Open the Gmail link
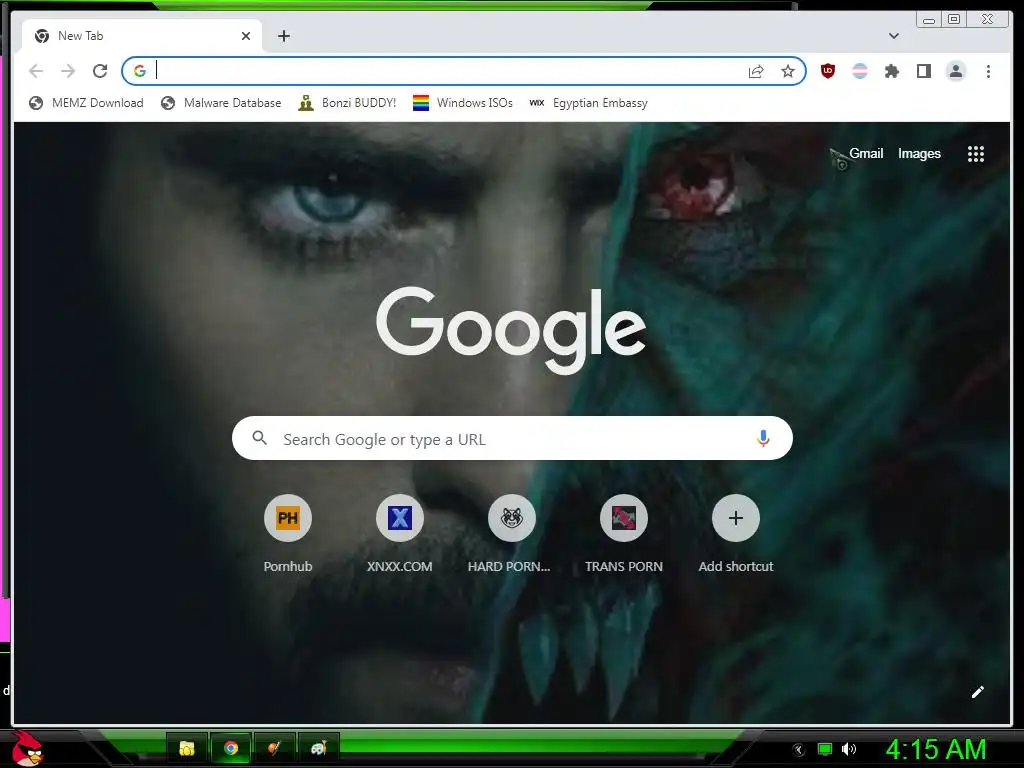Screen dimensions: 1024x768 click(x=866, y=153)
